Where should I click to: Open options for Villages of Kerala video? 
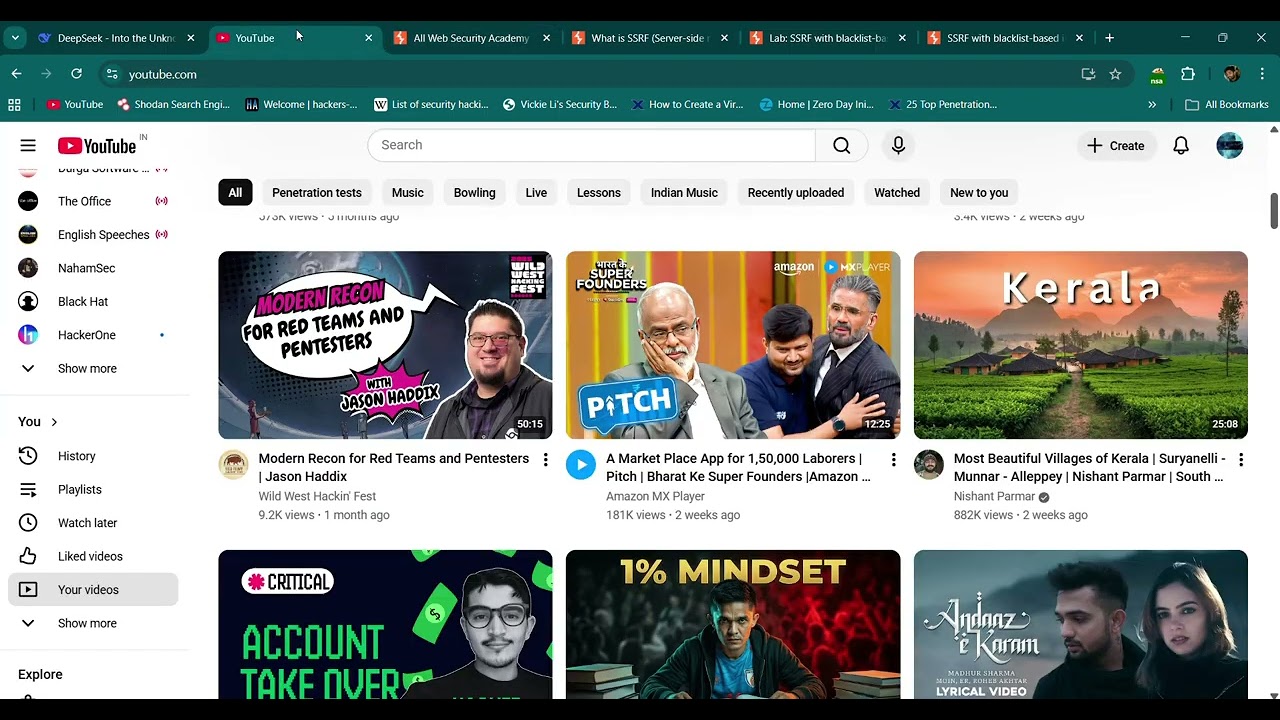(1241, 460)
